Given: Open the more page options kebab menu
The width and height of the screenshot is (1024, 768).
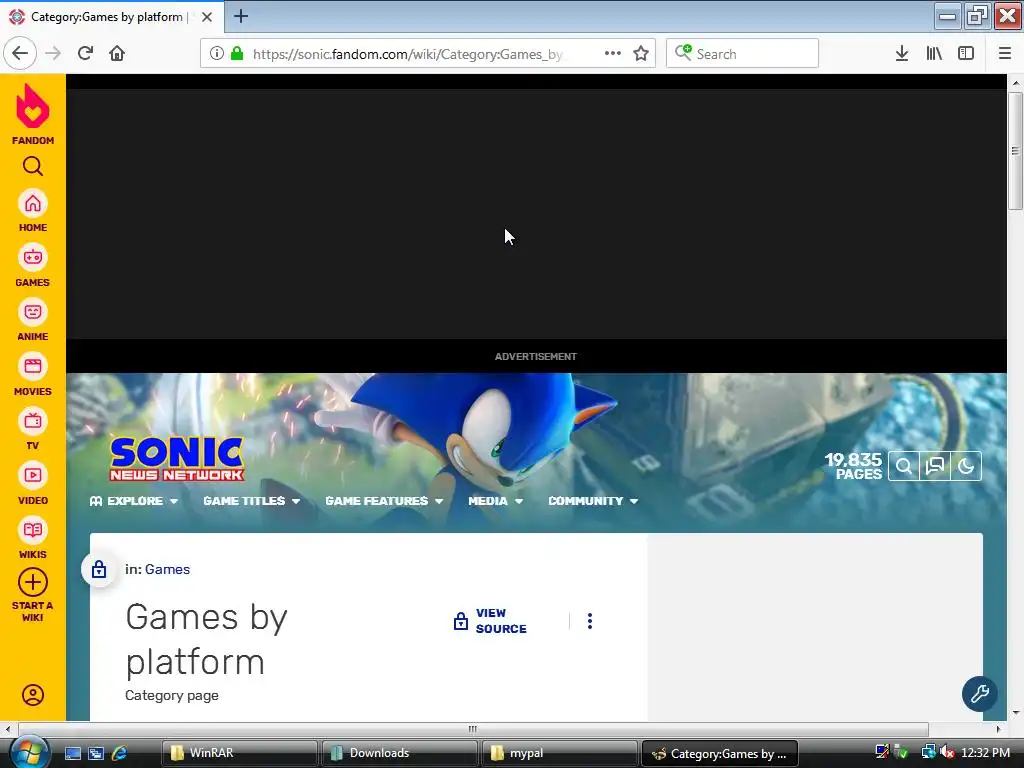Looking at the screenshot, I should point(590,621).
